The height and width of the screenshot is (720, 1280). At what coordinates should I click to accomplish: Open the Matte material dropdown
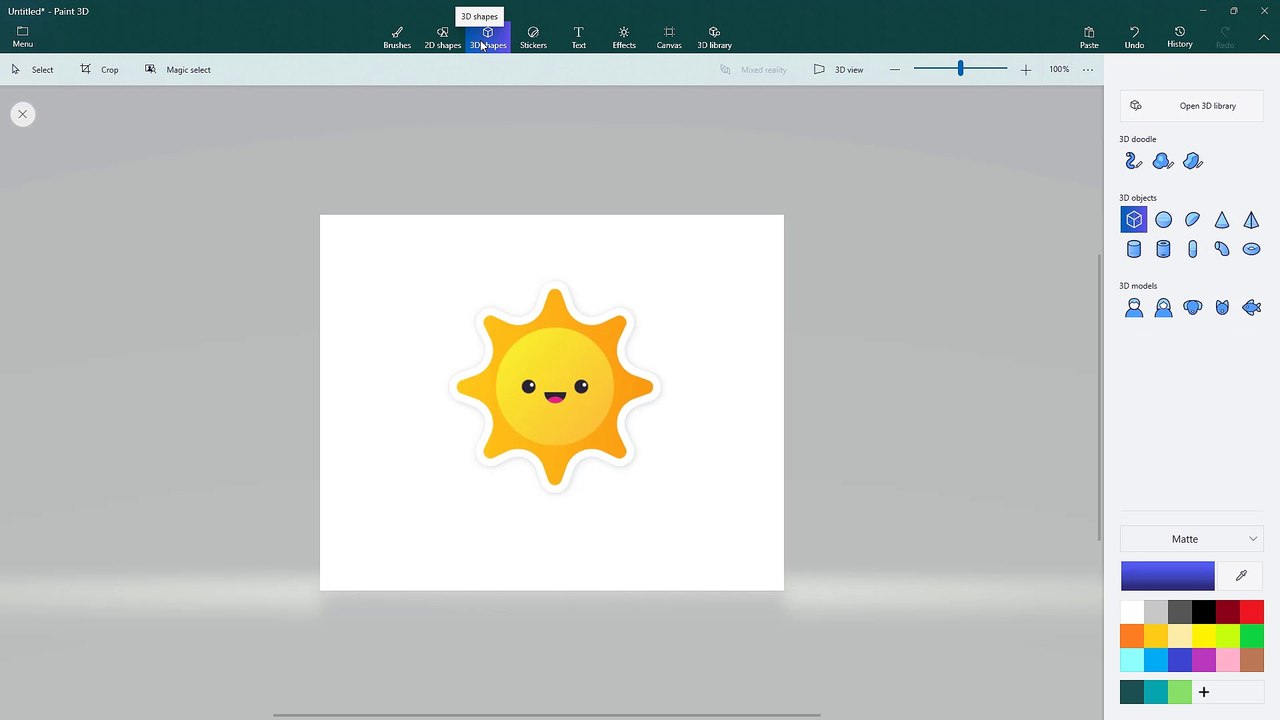coord(1192,539)
